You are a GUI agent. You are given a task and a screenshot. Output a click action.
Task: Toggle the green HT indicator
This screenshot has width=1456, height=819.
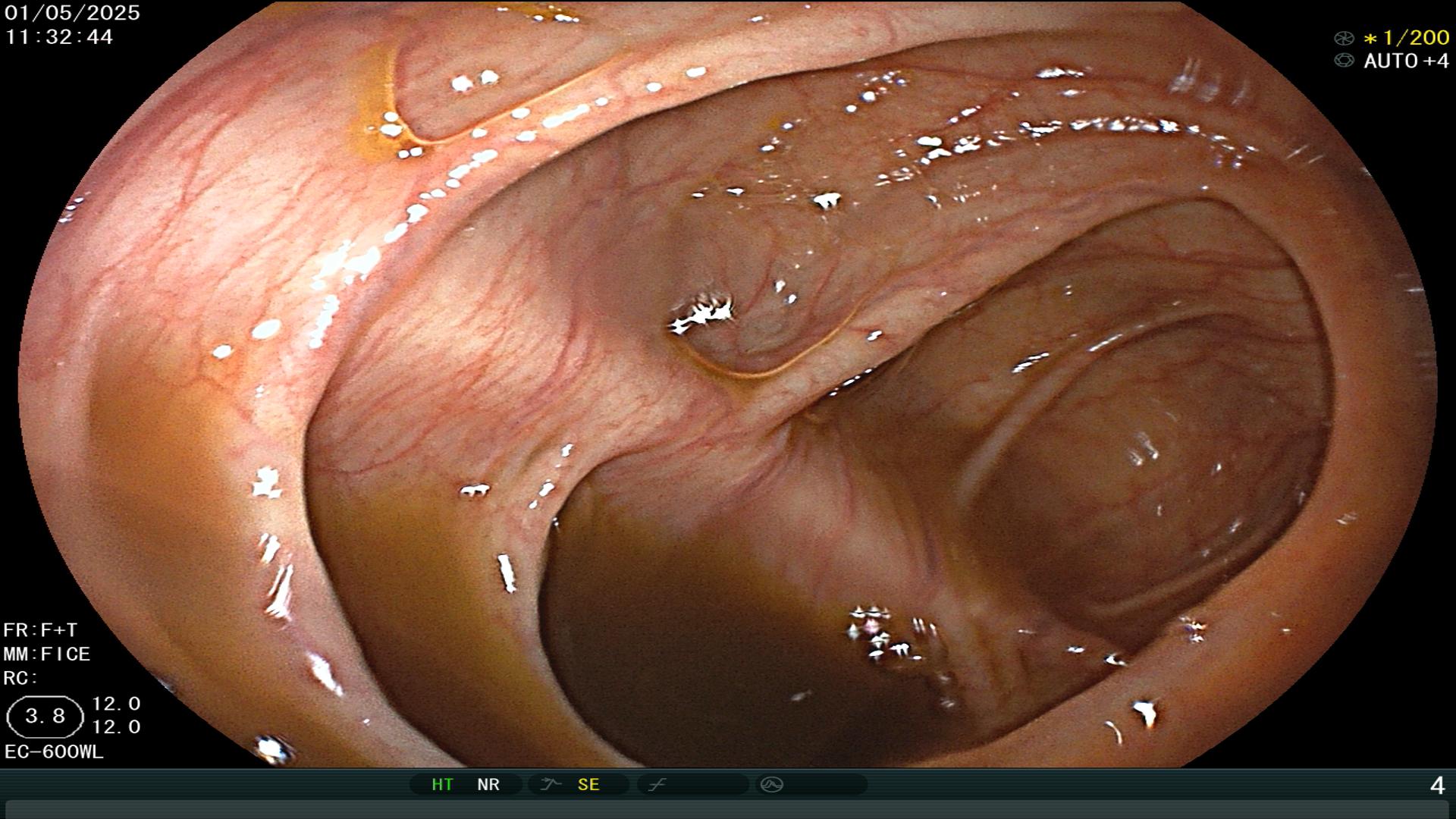pyautogui.click(x=442, y=784)
